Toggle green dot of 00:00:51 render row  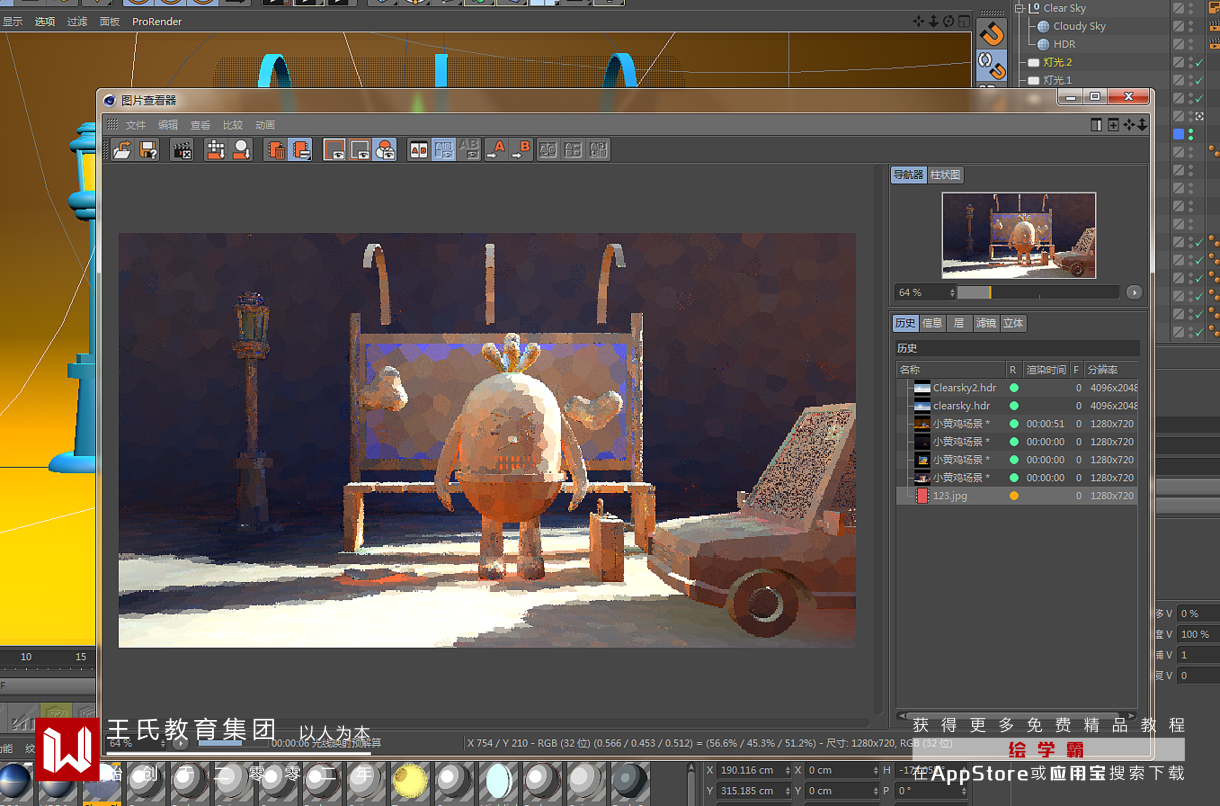[1014, 424]
